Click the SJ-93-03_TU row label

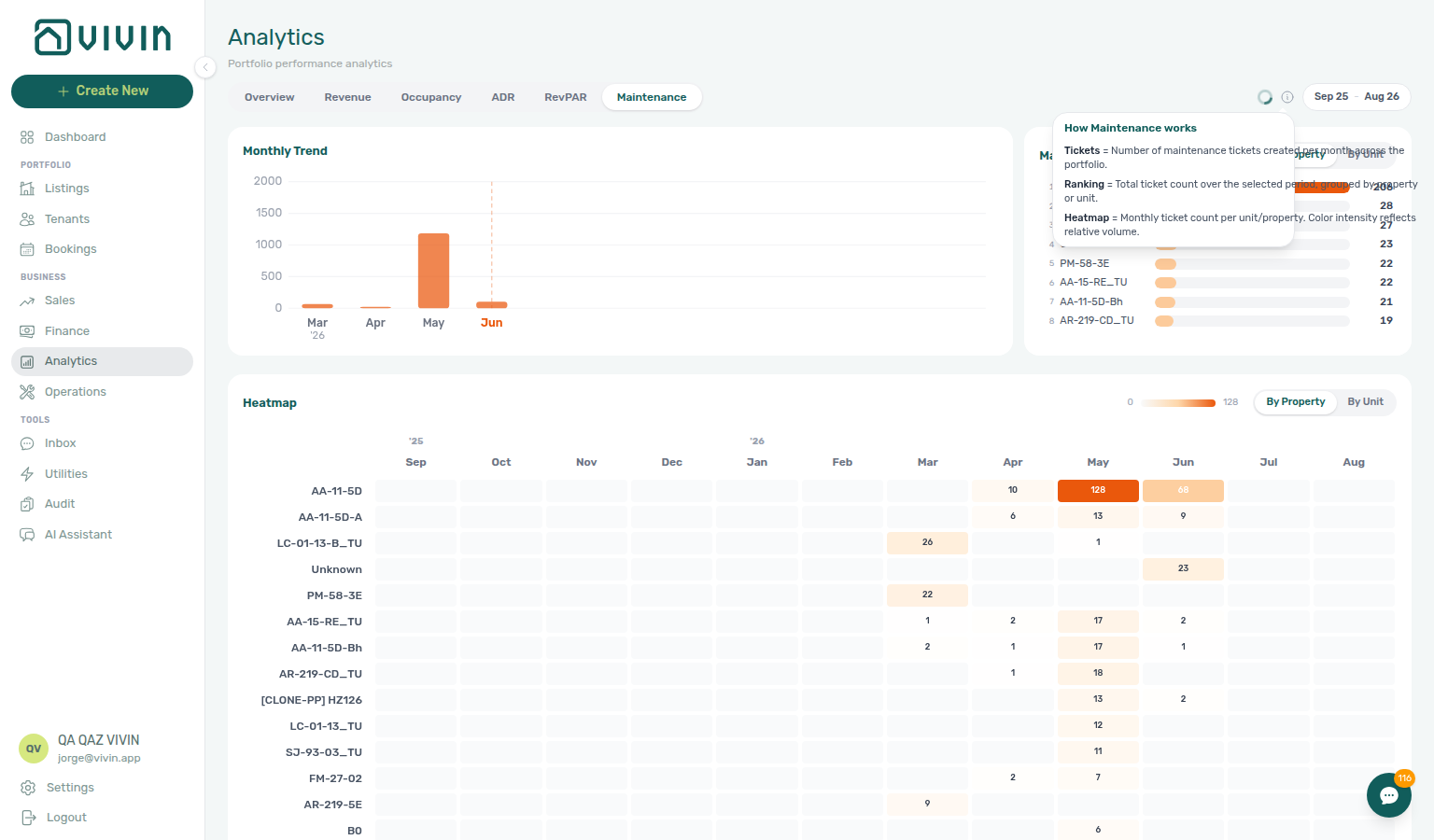[x=324, y=752]
